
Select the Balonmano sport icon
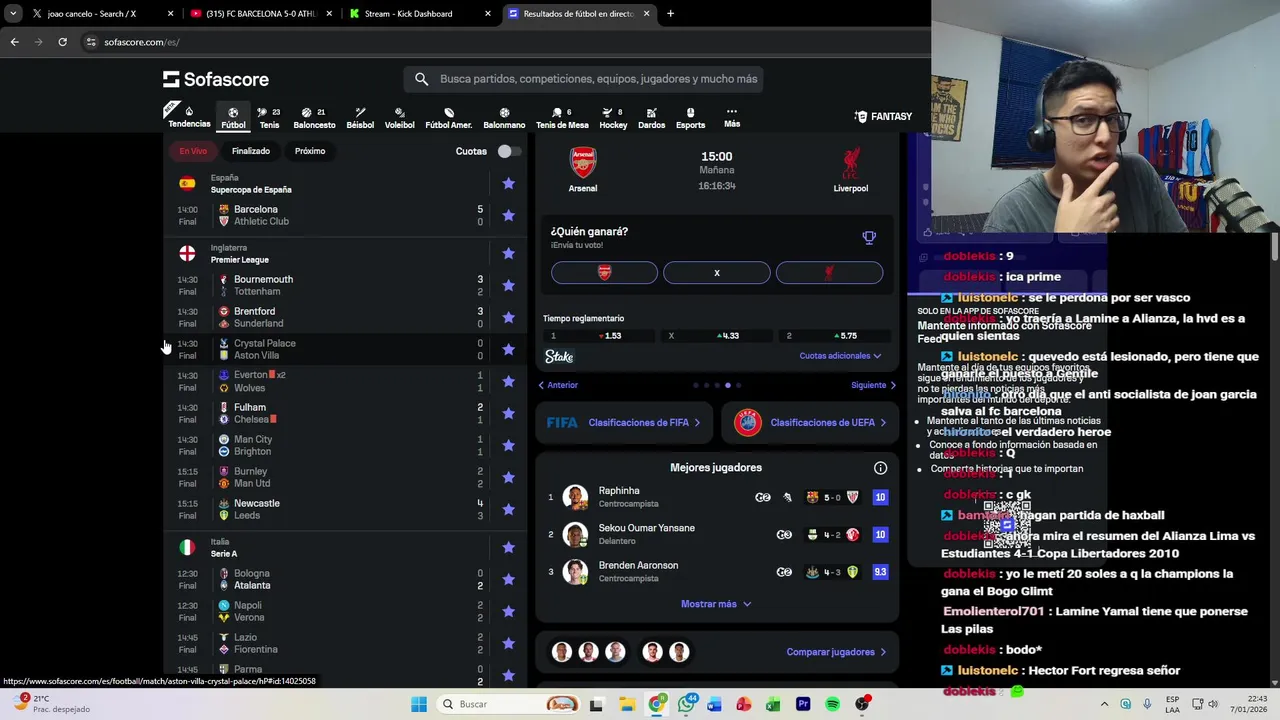(504, 118)
